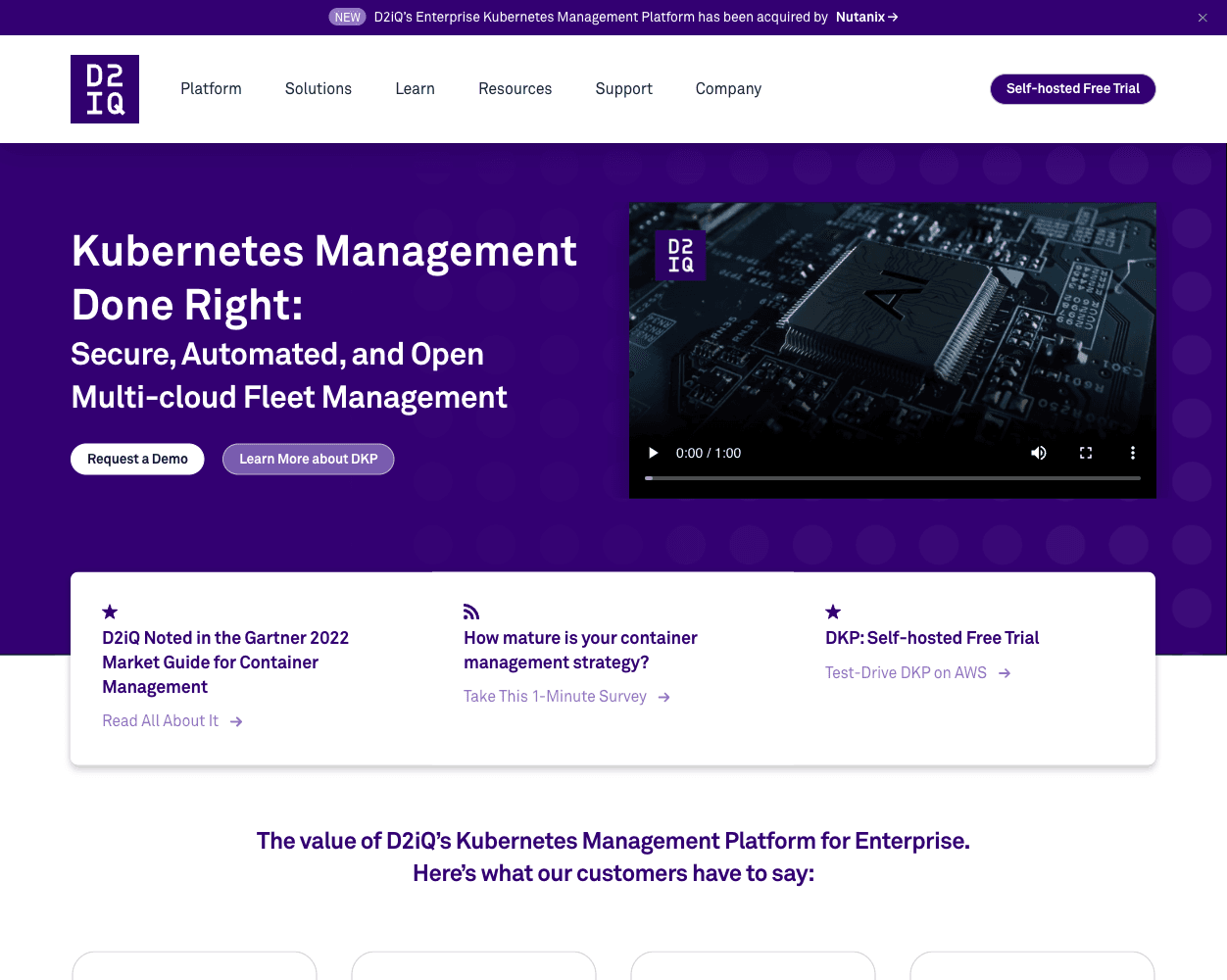Follow the Nutanix link in banner
This screenshot has height=980, width=1227.
[866, 18]
